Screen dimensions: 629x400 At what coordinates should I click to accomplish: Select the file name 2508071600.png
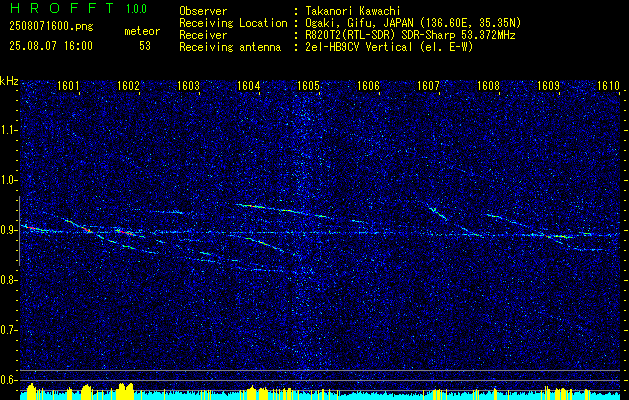point(51,27)
